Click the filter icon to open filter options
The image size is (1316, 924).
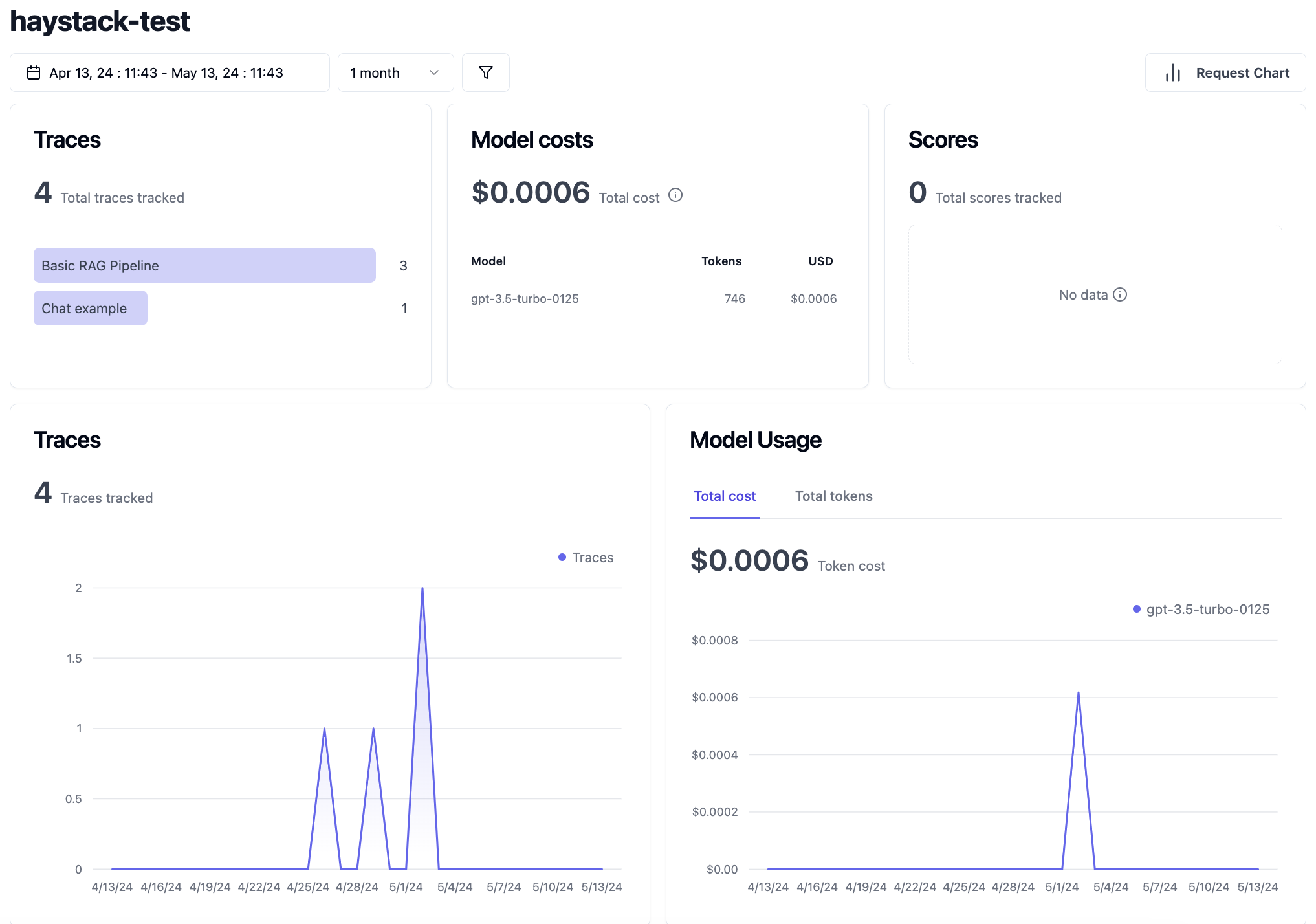[487, 73]
